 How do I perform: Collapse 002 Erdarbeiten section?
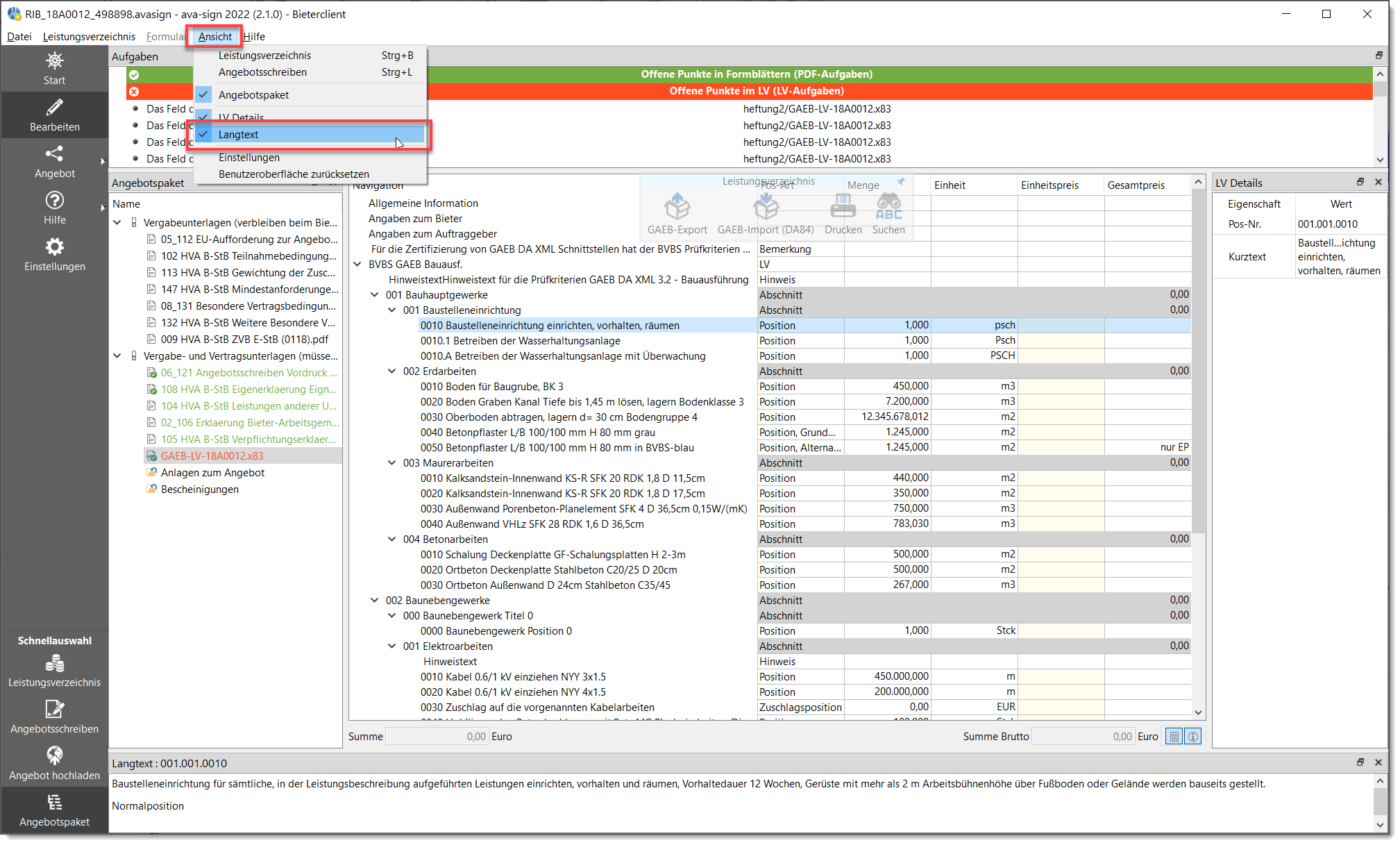point(392,371)
